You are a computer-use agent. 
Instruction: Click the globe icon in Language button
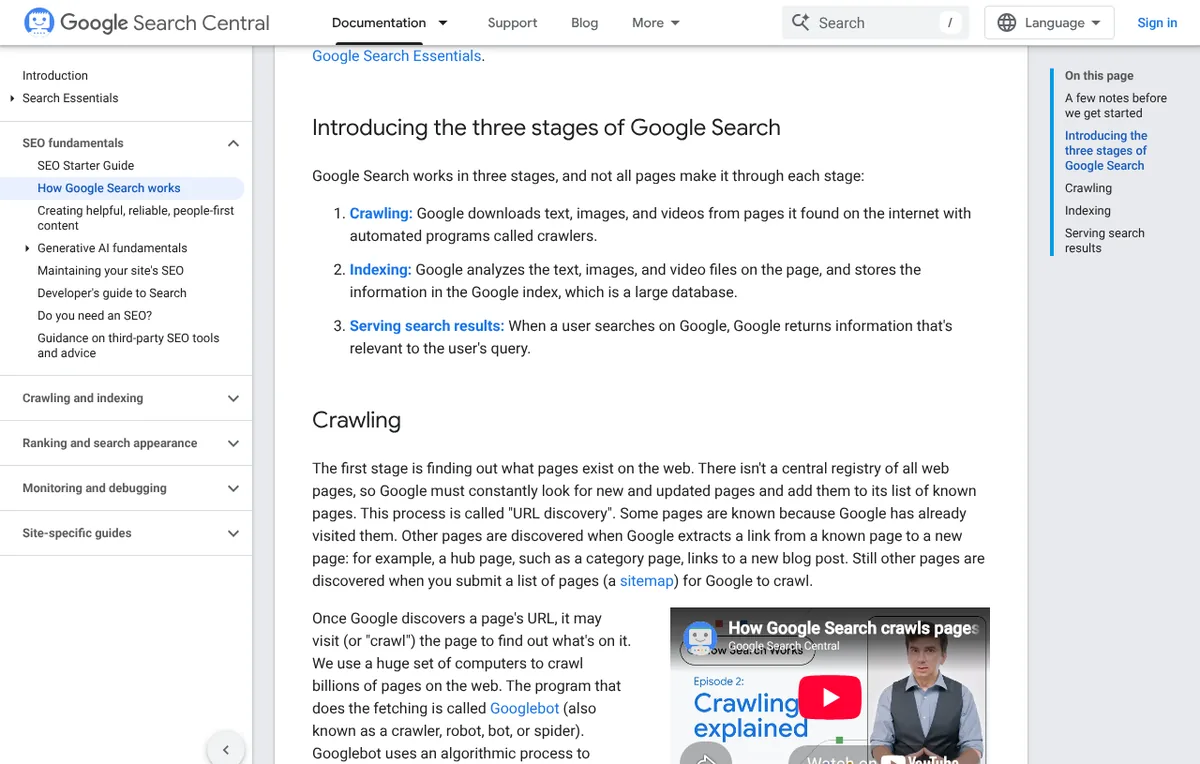point(1007,22)
